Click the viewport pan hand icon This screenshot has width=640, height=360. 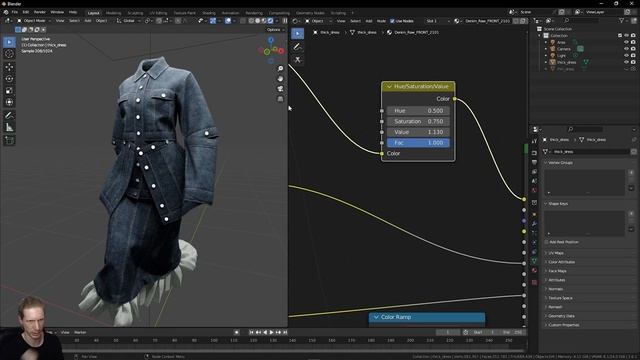[x=280, y=78]
